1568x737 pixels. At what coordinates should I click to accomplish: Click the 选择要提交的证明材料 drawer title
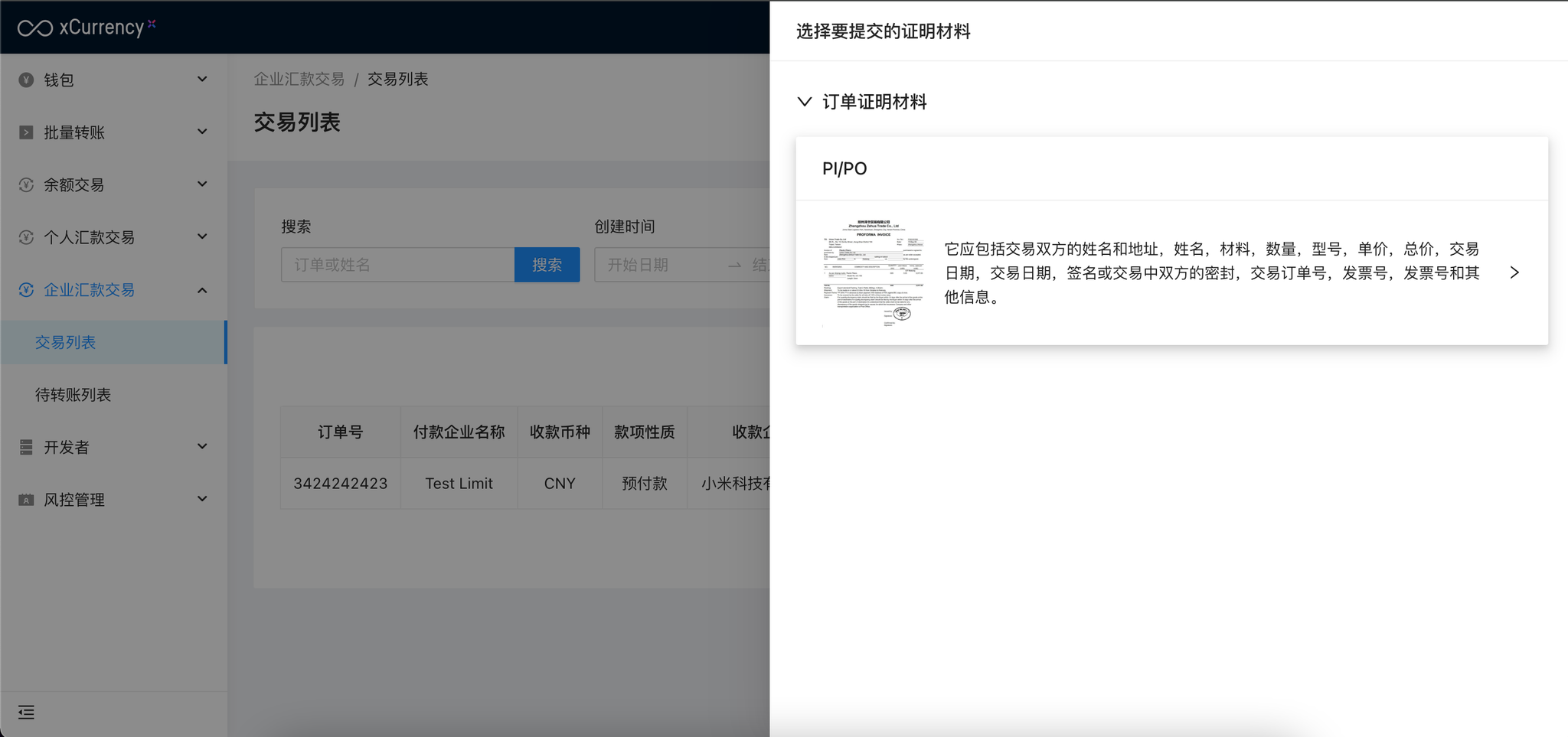coord(884,31)
